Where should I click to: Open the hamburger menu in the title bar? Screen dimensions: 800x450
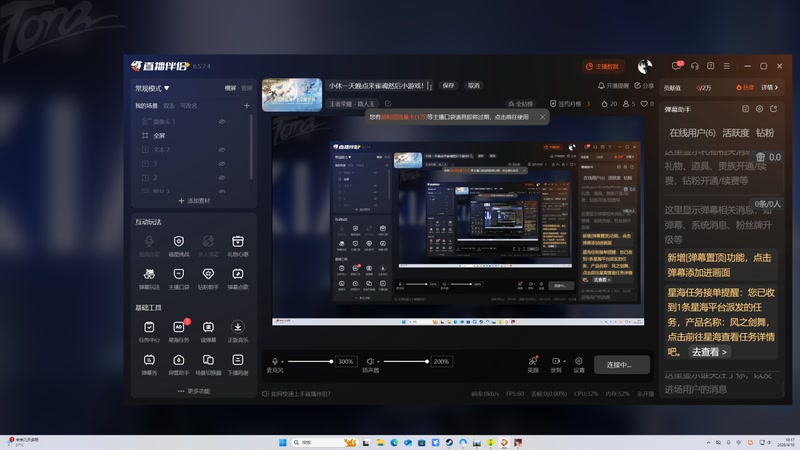point(727,66)
